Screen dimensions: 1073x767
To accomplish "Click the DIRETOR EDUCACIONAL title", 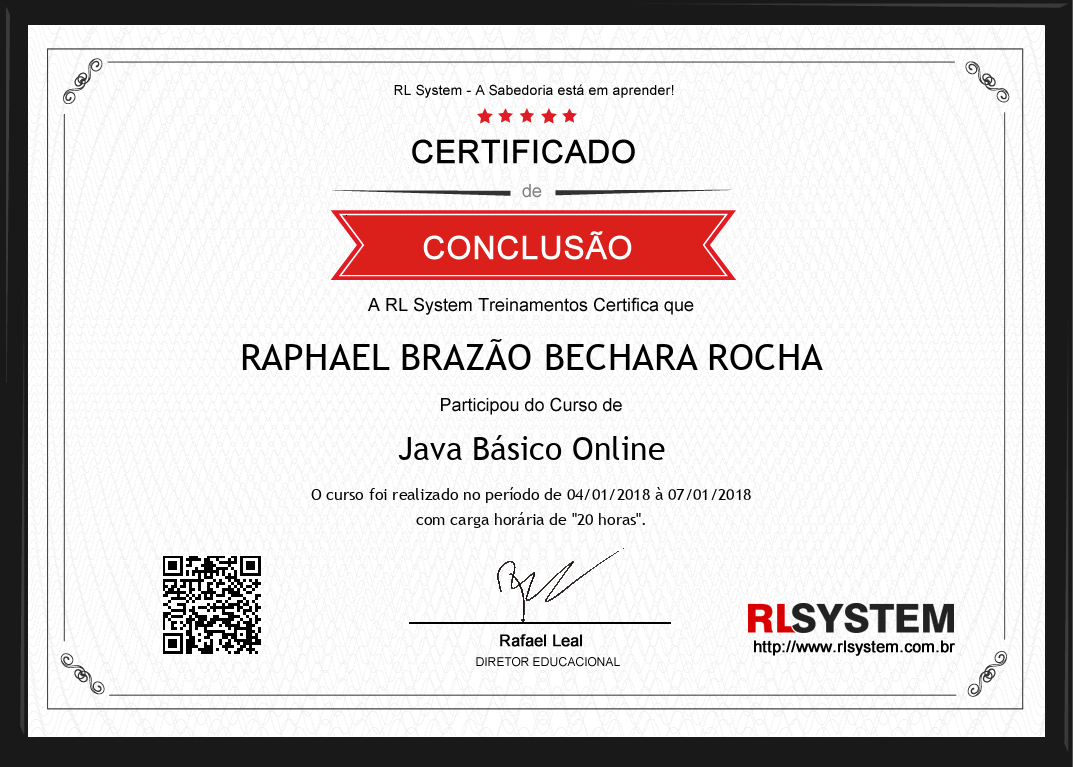I will tap(547, 662).
